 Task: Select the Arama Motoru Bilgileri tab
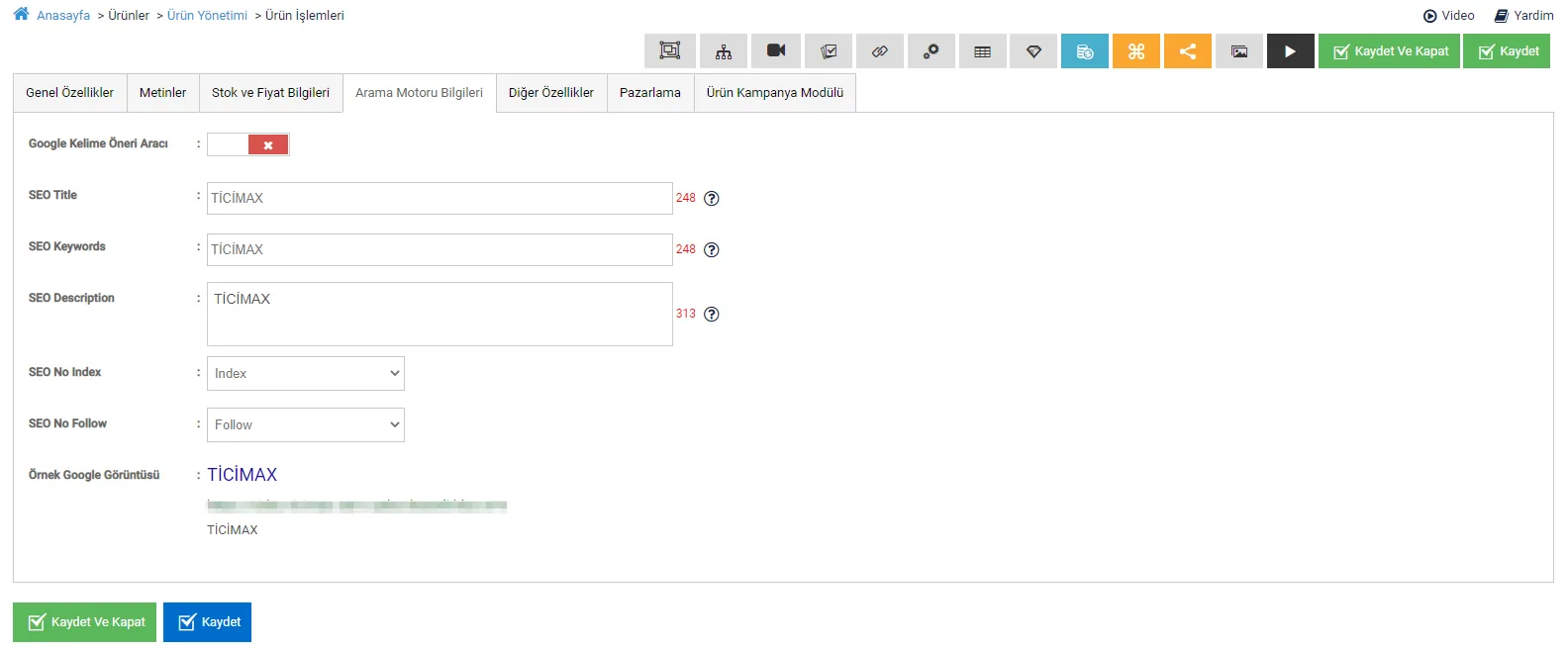[419, 93]
